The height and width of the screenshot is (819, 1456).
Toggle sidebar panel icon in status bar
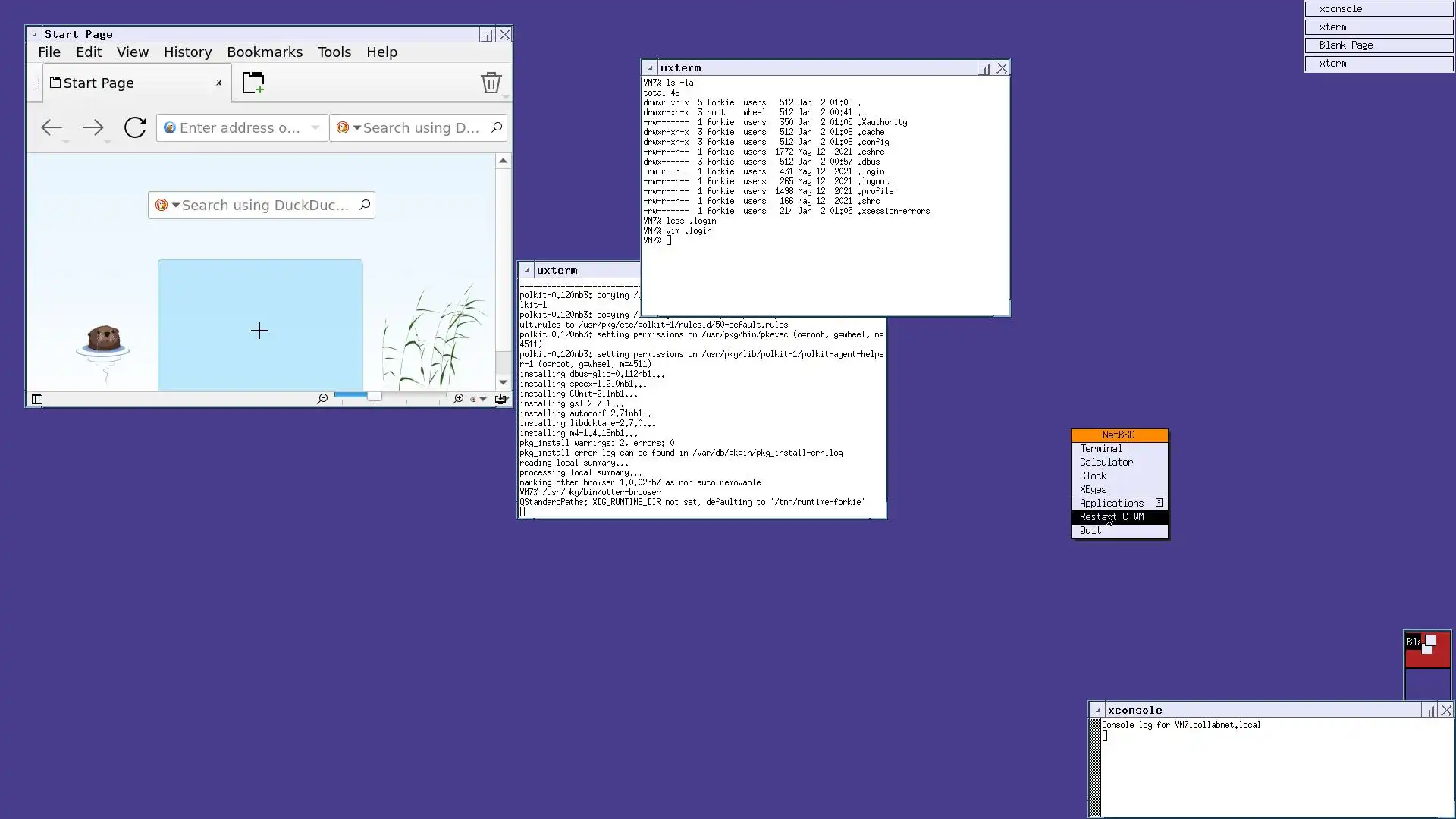click(36, 399)
